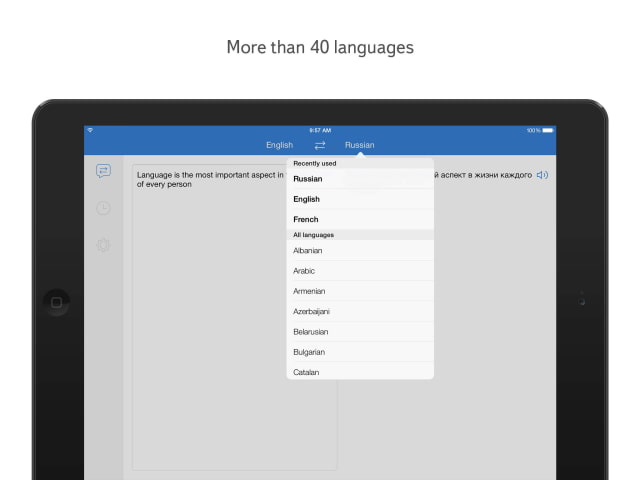Select French from recently used list
Image resolution: width=640 pixels, height=480 pixels.
coord(360,220)
